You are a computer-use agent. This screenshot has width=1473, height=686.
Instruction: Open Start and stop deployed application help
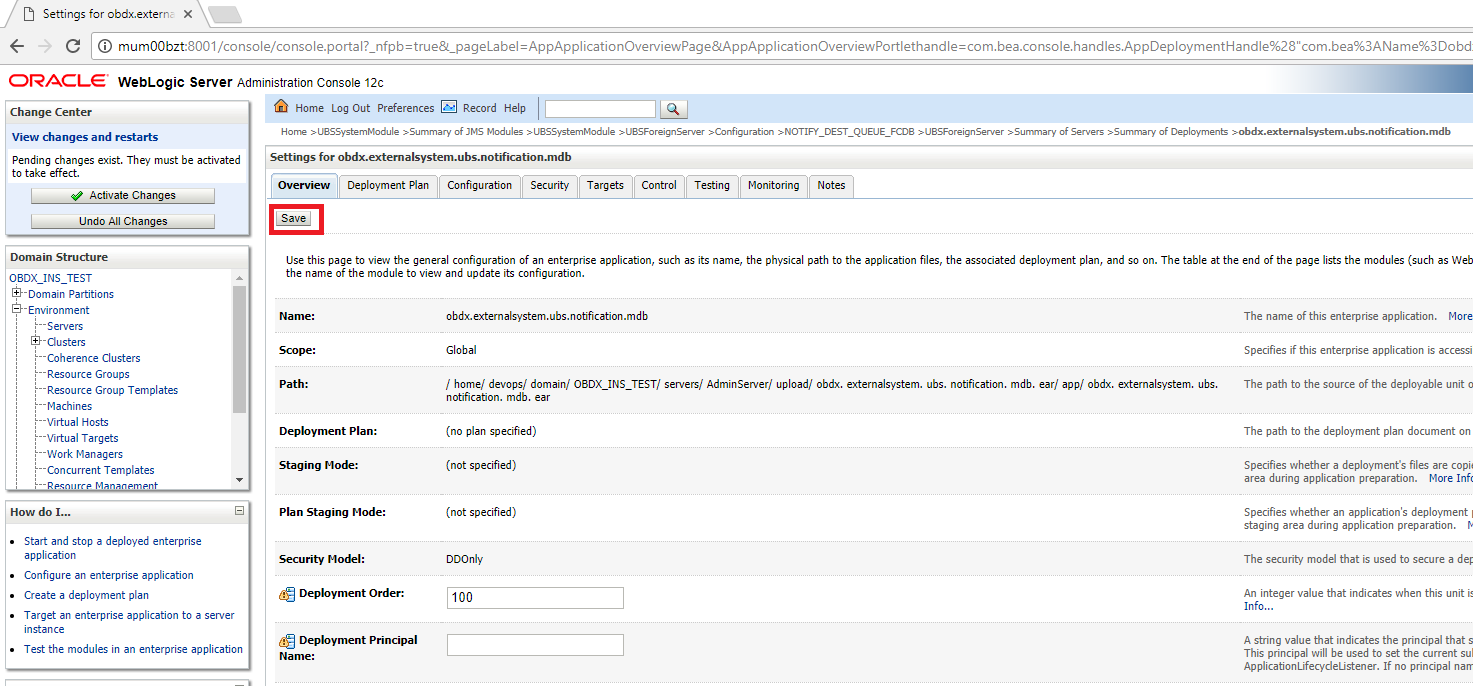tap(112, 548)
